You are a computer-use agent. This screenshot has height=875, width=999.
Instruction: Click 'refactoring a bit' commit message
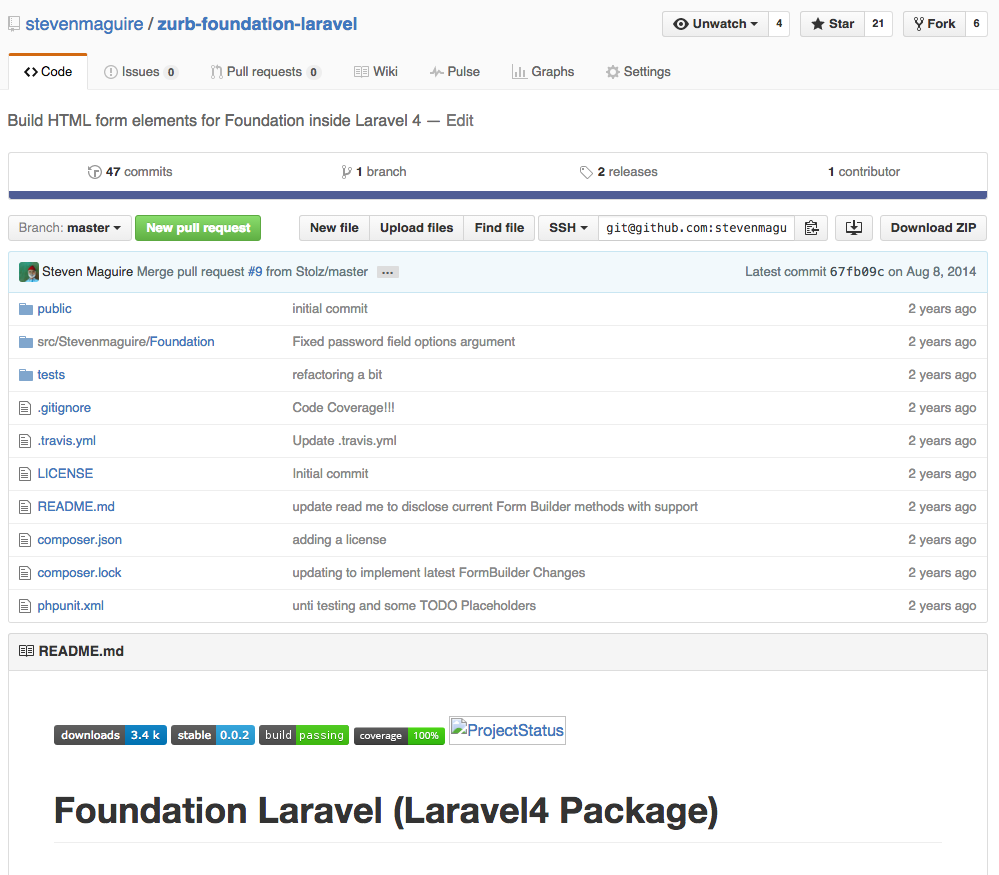337,375
